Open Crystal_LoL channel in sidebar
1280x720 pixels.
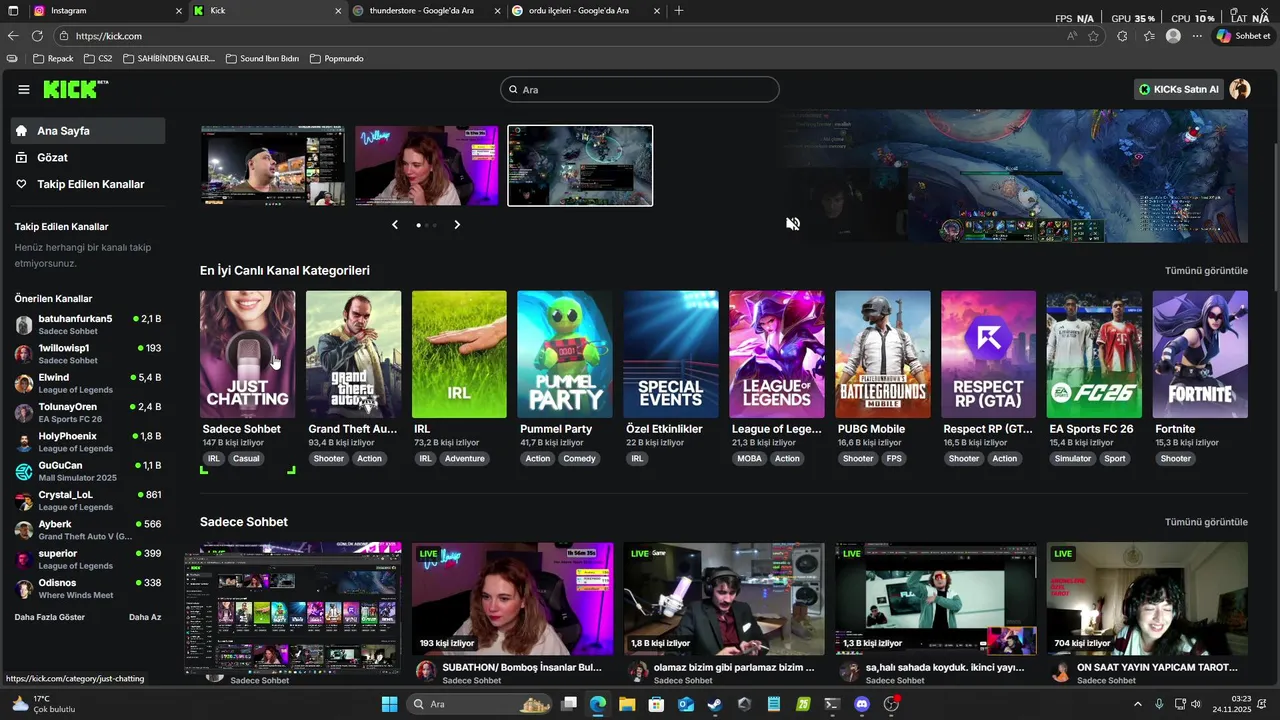click(88, 501)
